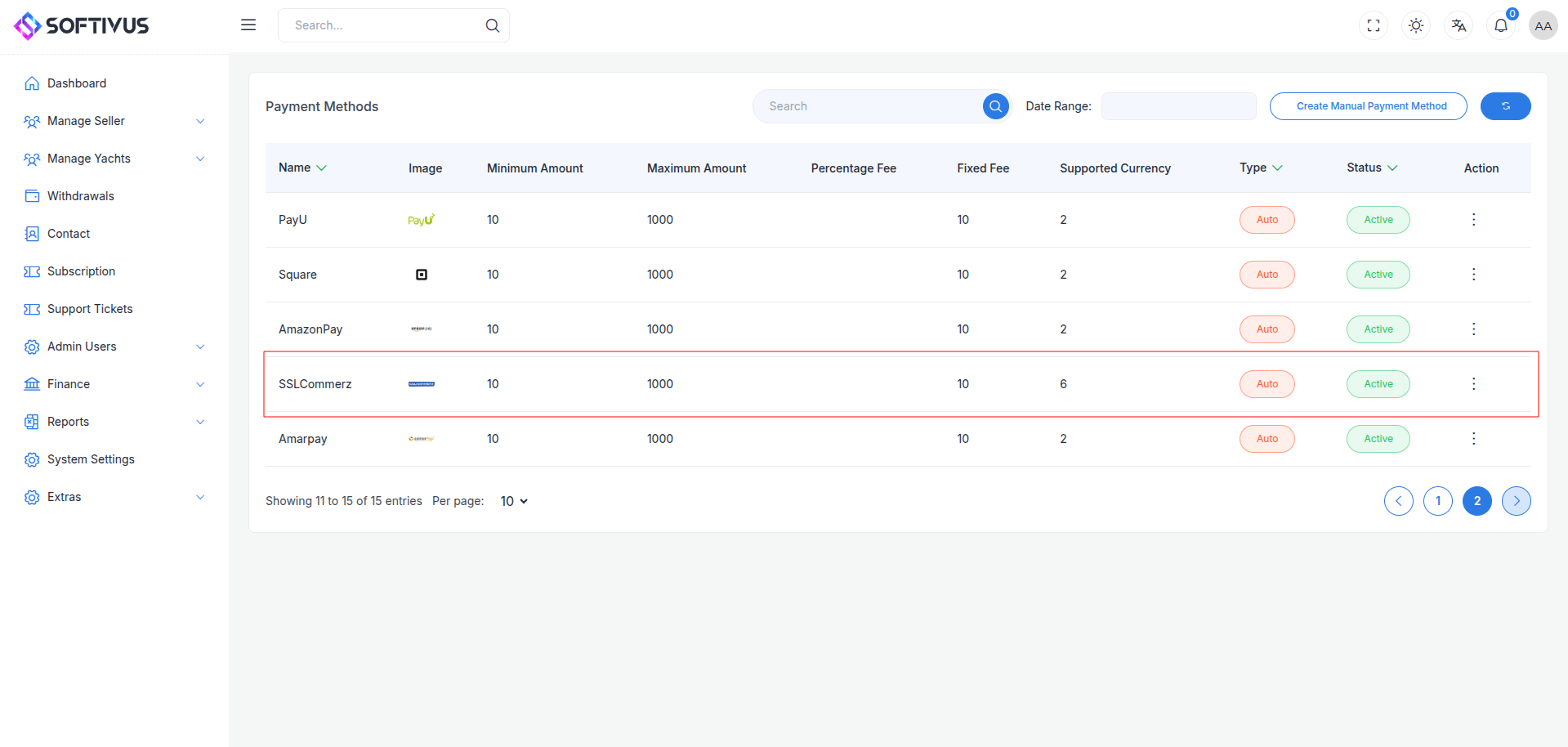Open the Date Range field

coord(1179,106)
